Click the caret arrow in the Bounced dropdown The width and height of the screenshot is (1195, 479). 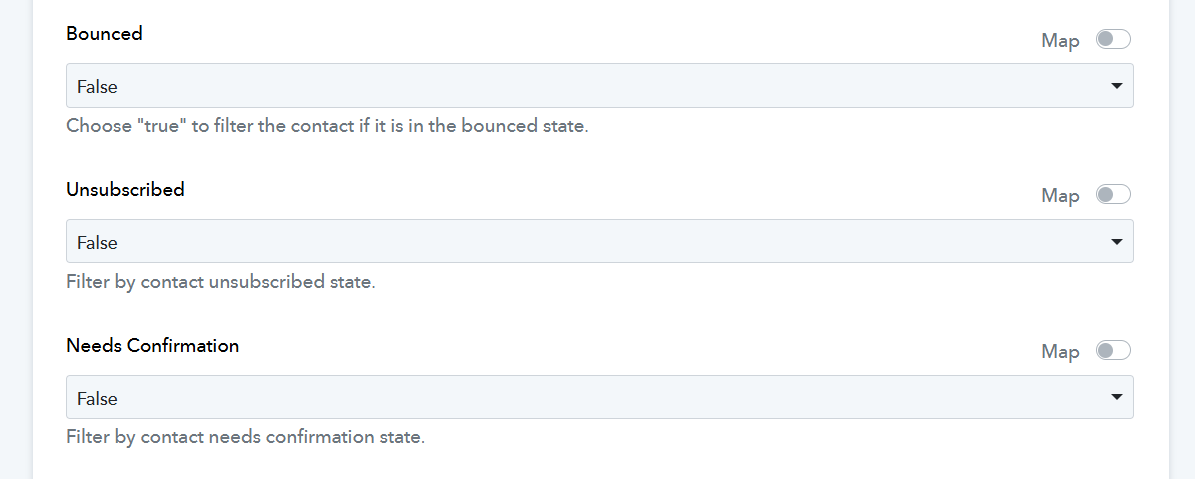click(x=1117, y=86)
